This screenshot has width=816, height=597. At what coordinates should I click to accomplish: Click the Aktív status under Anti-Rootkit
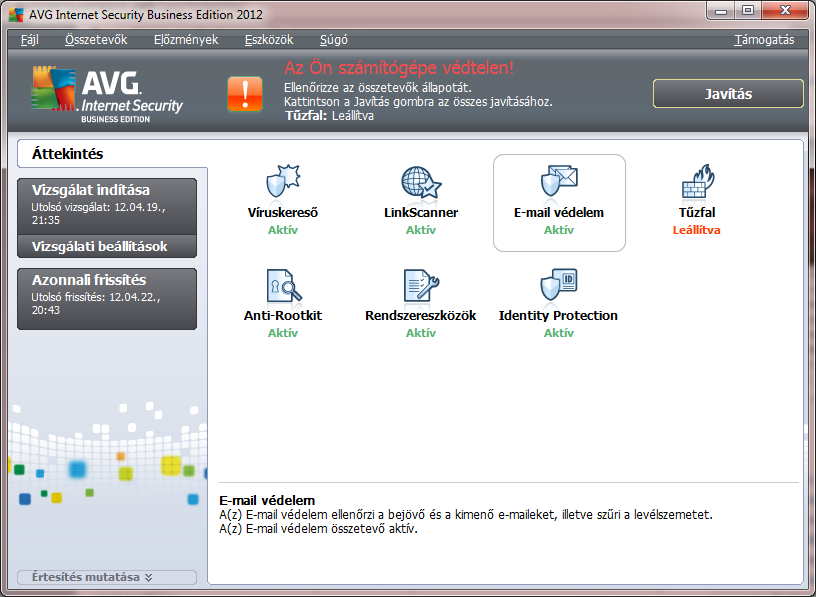pyautogui.click(x=283, y=333)
